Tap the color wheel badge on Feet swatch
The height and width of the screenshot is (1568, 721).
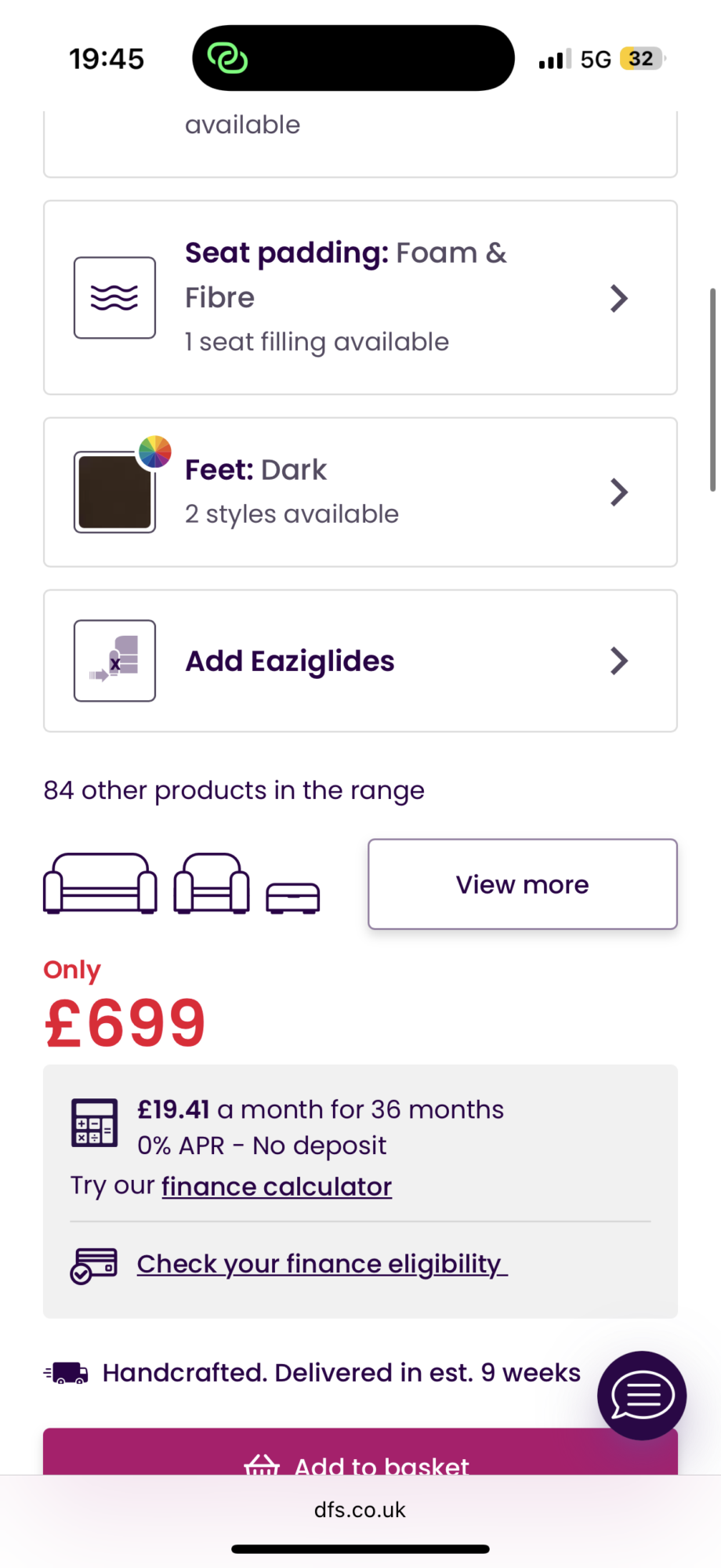coord(155,452)
